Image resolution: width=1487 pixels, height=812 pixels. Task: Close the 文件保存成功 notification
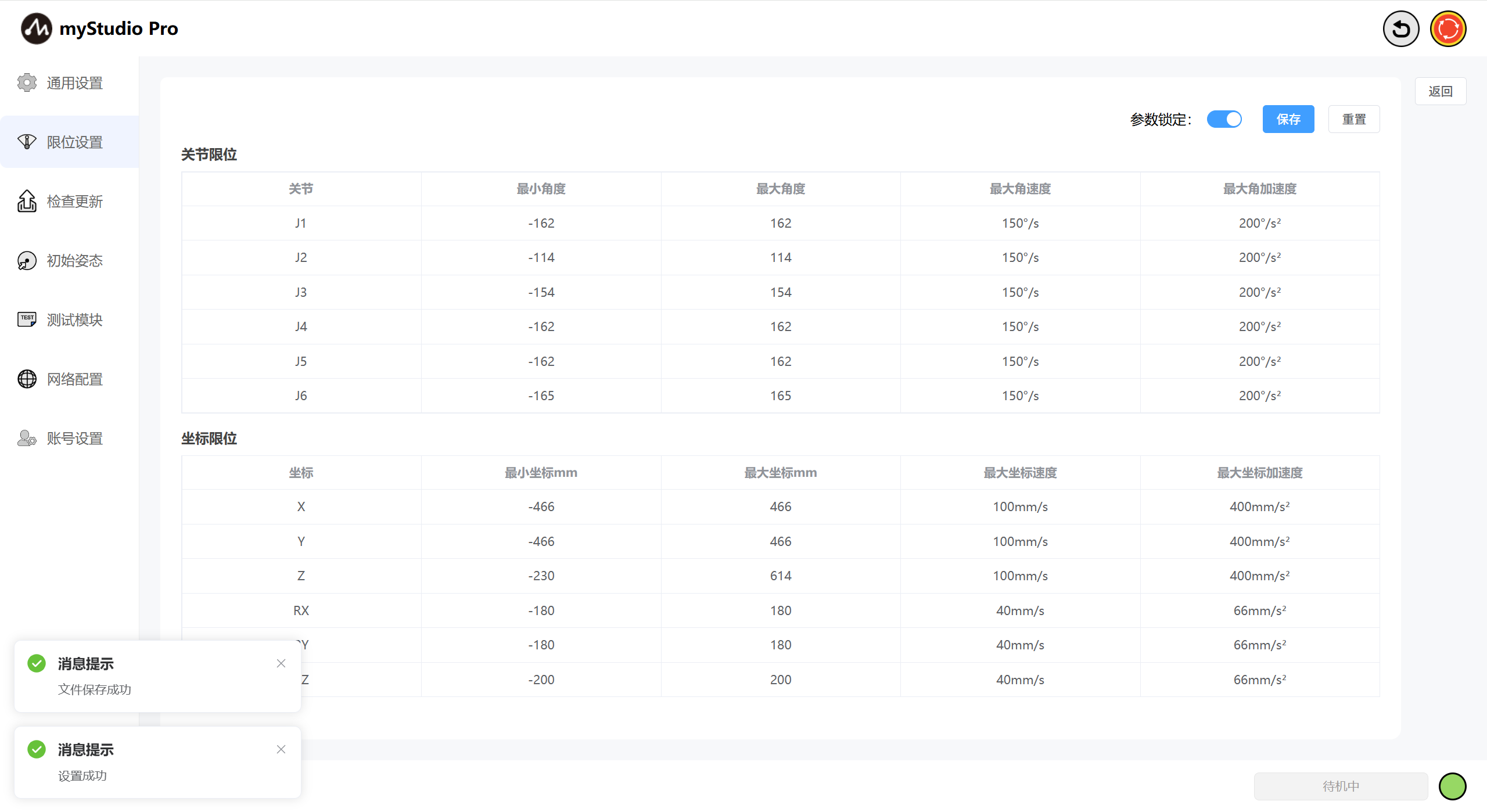pyautogui.click(x=281, y=663)
